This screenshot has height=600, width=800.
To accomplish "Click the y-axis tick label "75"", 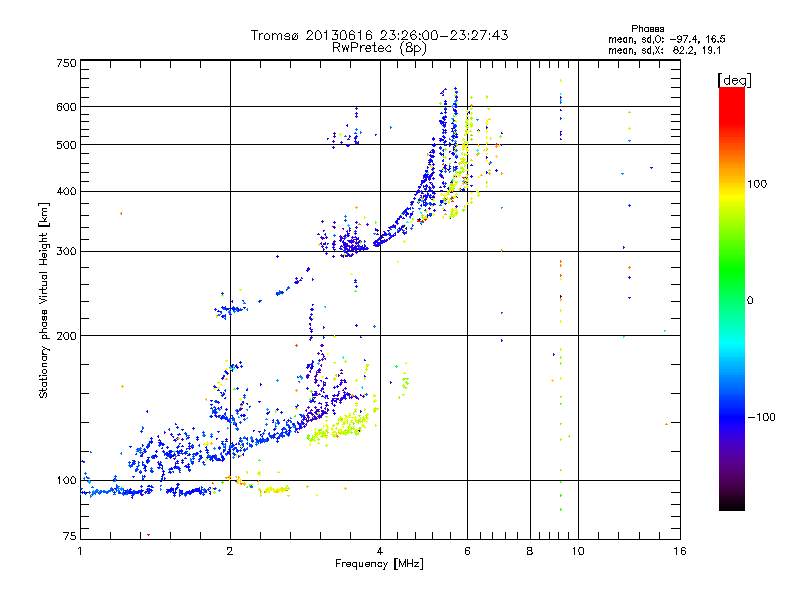I will click(x=70, y=536).
